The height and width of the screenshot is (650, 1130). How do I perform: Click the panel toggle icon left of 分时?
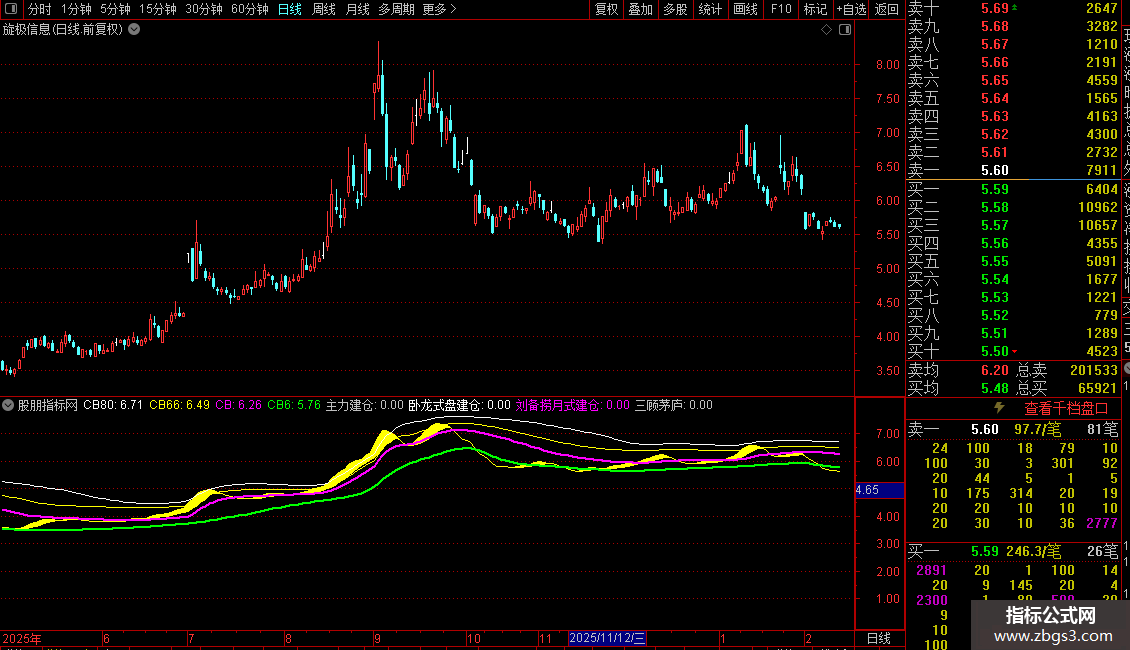pos(11,9)
